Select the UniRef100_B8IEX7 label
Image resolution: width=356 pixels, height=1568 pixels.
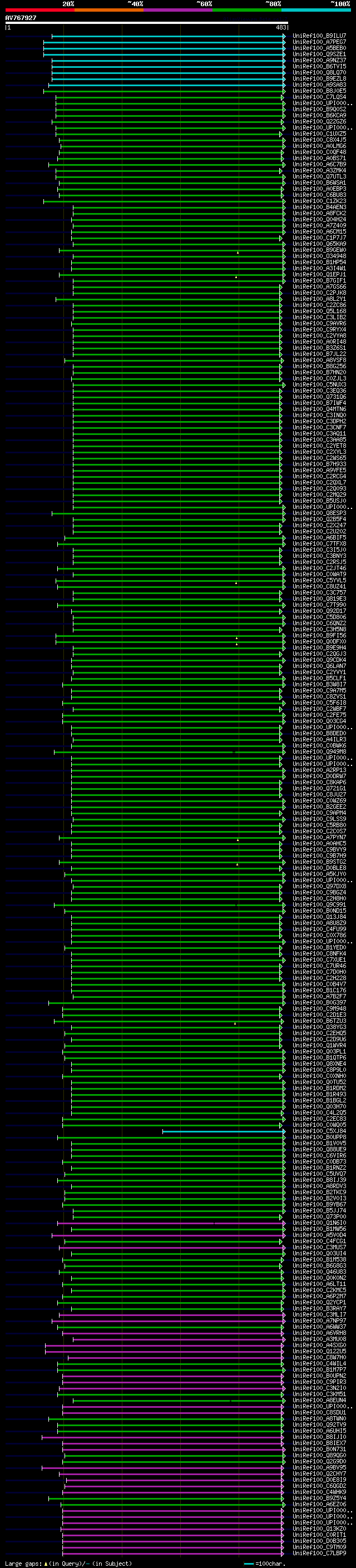(x=319, y=1443)
